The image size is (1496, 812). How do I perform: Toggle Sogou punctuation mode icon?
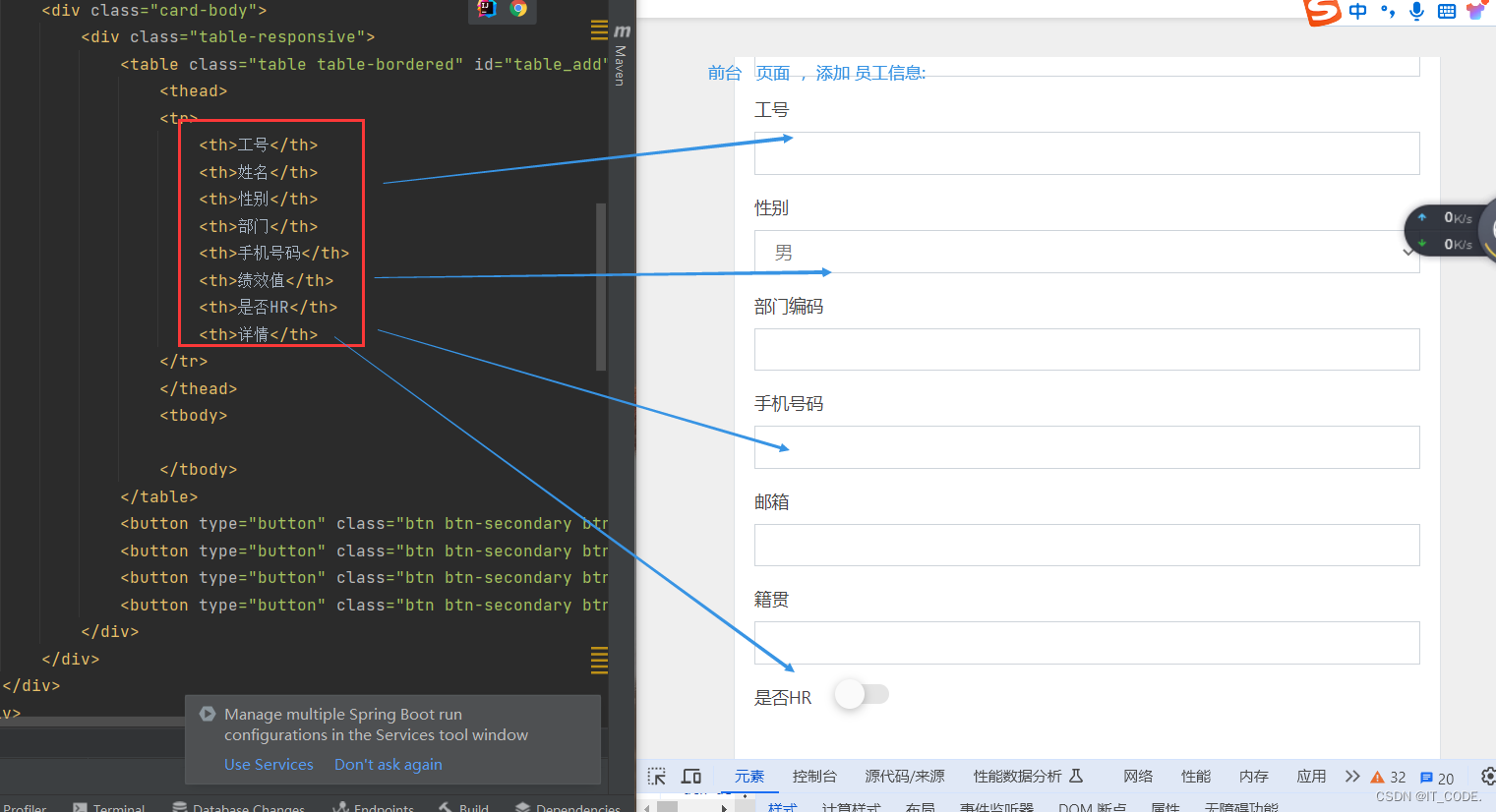[x=1387, y=11]
